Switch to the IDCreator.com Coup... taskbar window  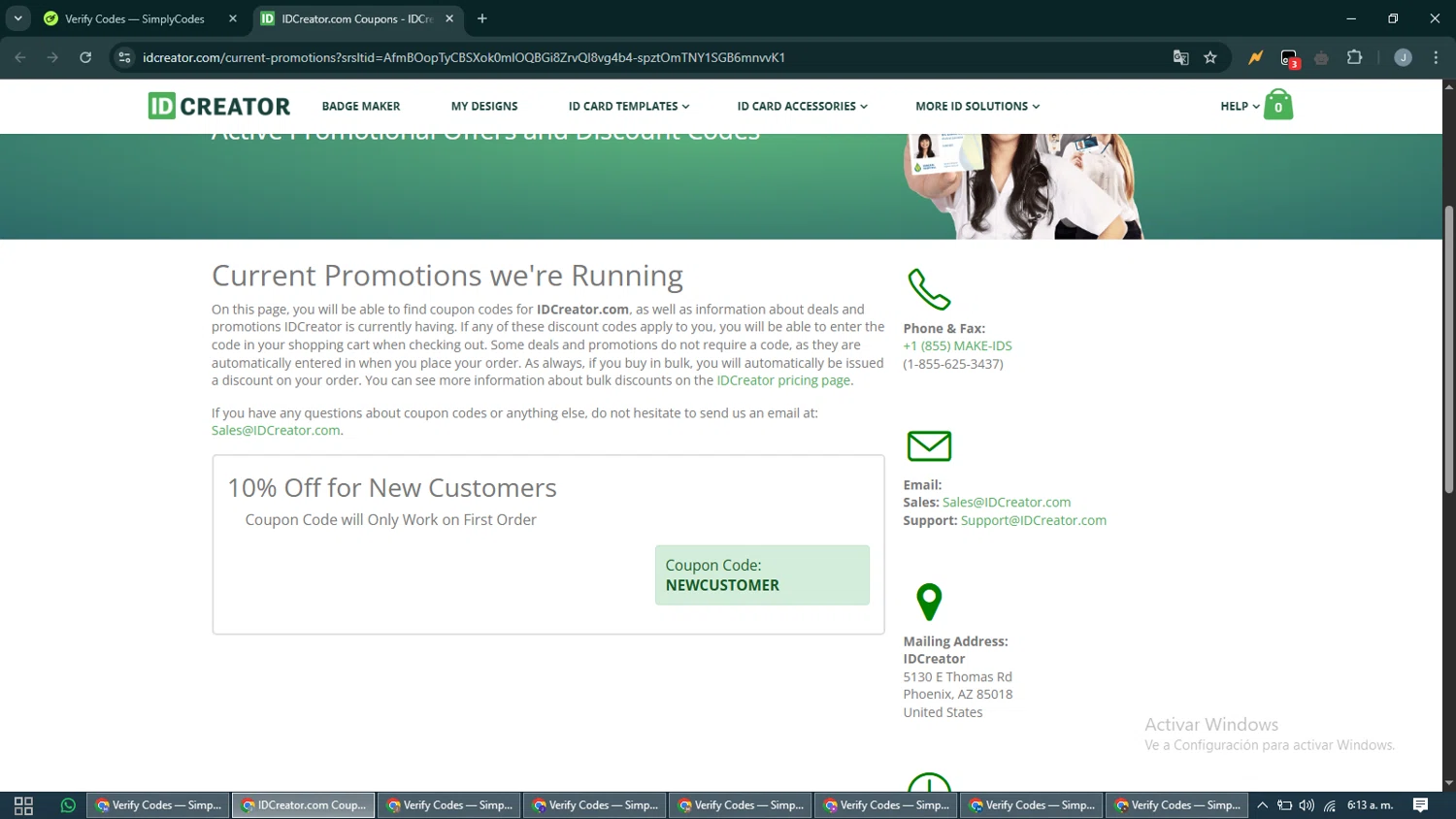[x=304, y=805]
